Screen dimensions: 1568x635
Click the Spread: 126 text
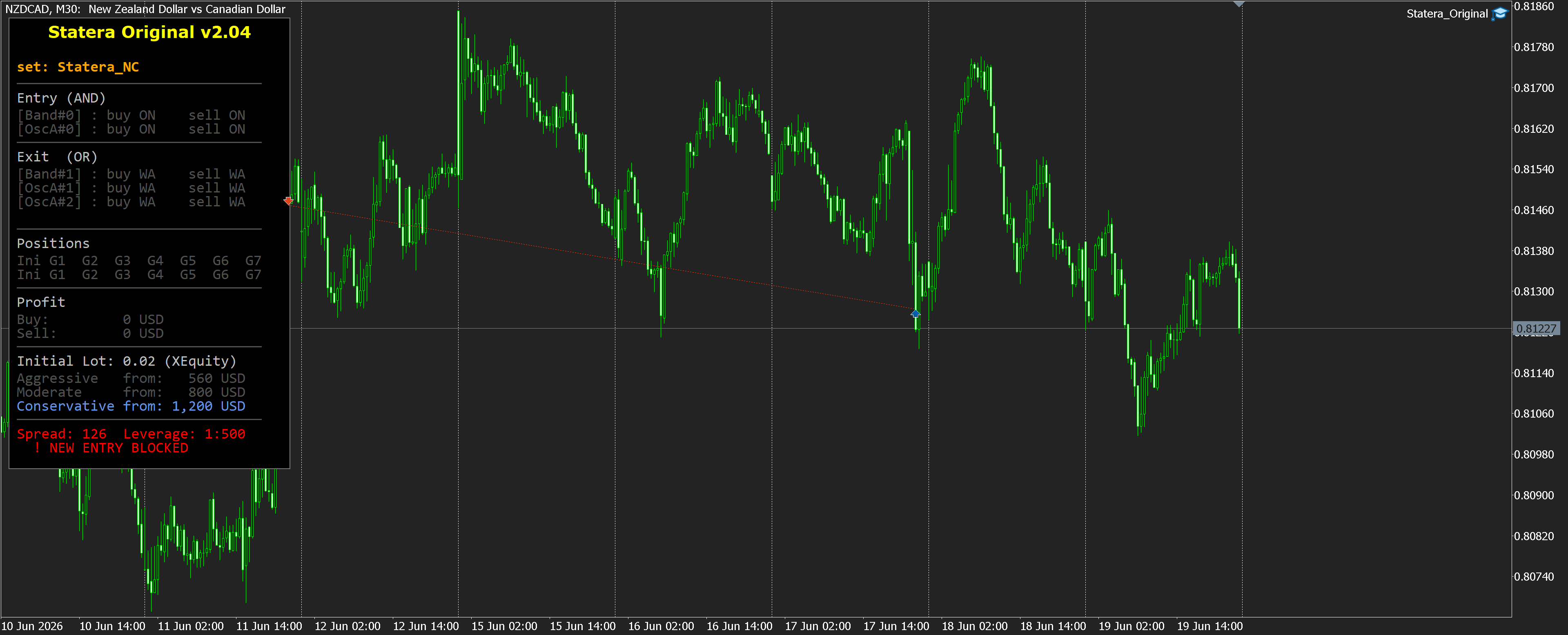coord(62,434)
